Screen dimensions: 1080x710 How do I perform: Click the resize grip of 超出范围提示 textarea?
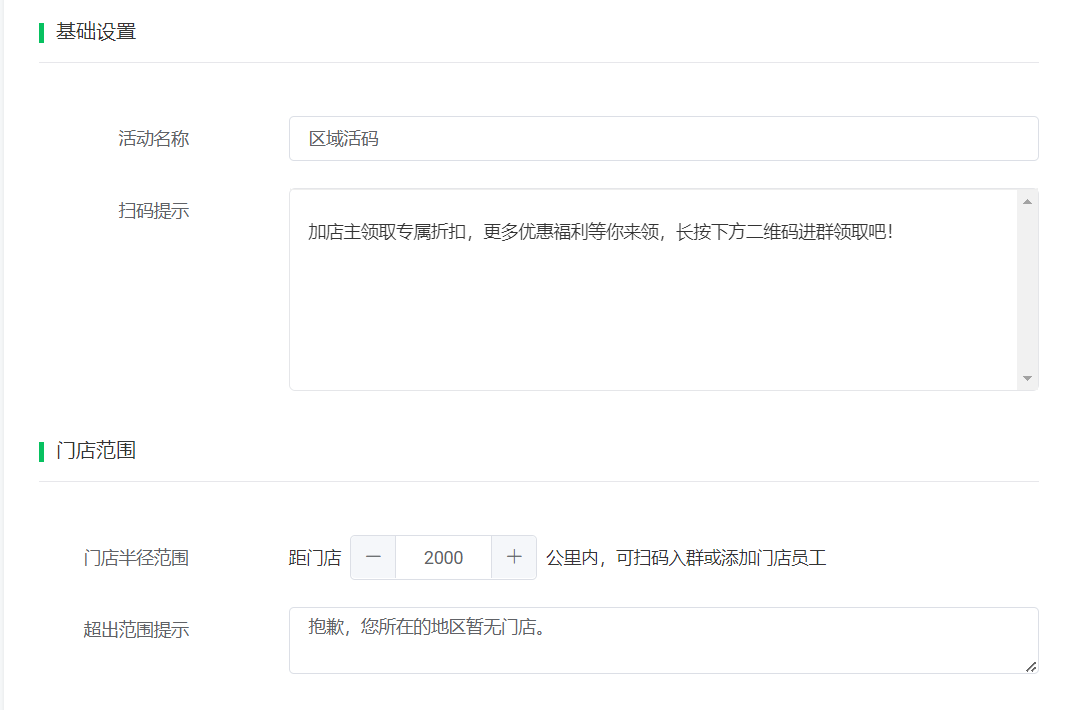[x=1033, y=666]
